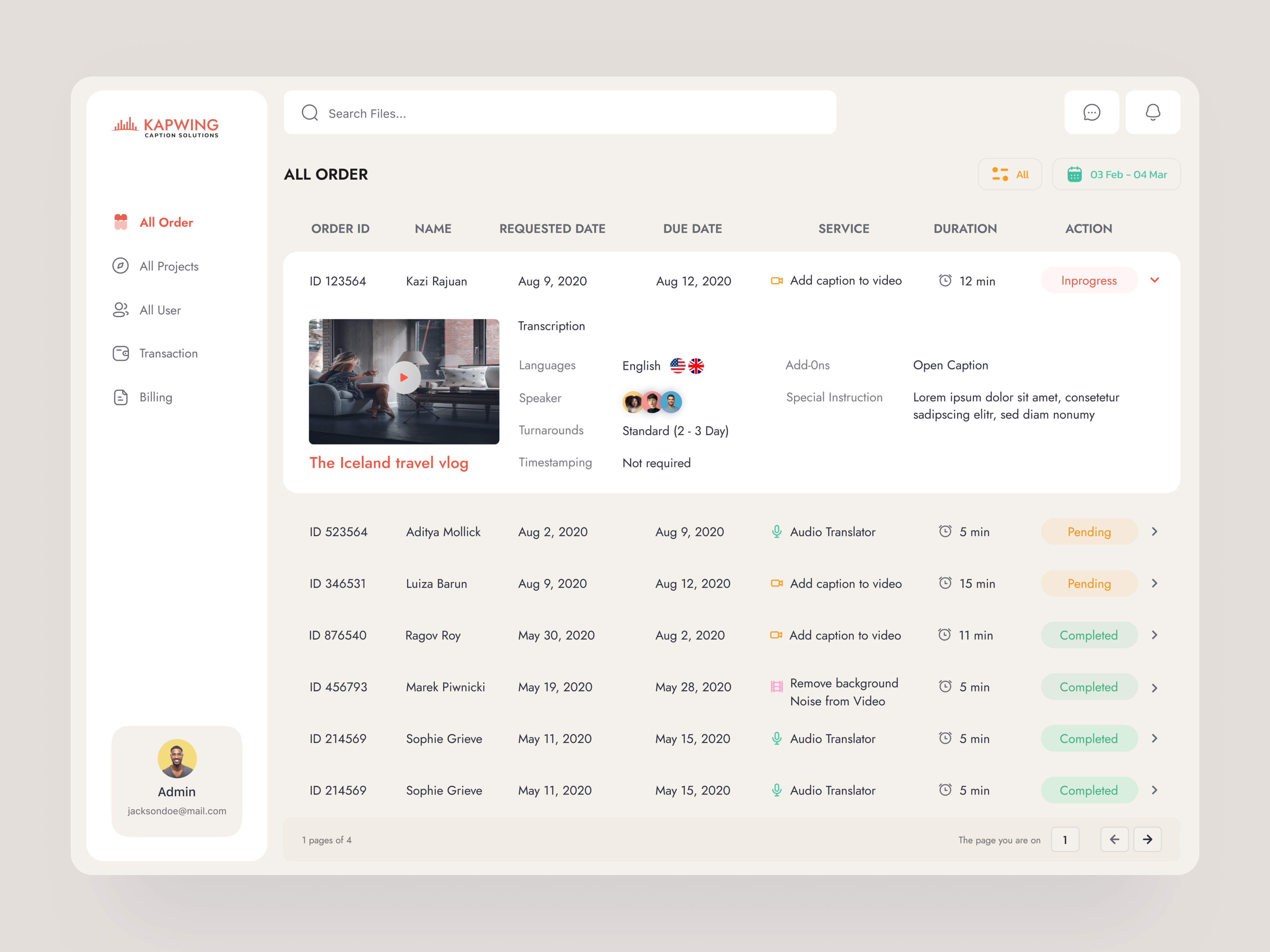Click the Search Files input field
The width and height of the screenshot is (1270, 952).
[560, 112]
